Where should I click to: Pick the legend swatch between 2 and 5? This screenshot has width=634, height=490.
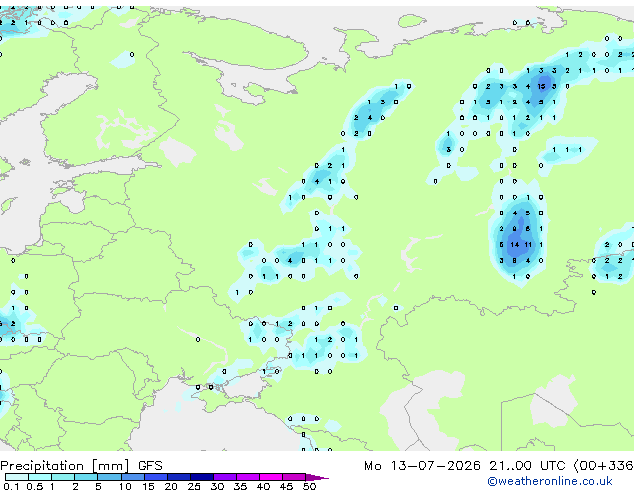[86, 477]
